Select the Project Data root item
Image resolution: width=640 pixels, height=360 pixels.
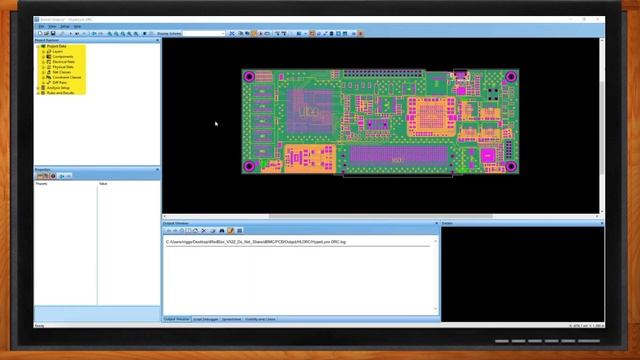(x=56, y=47)
